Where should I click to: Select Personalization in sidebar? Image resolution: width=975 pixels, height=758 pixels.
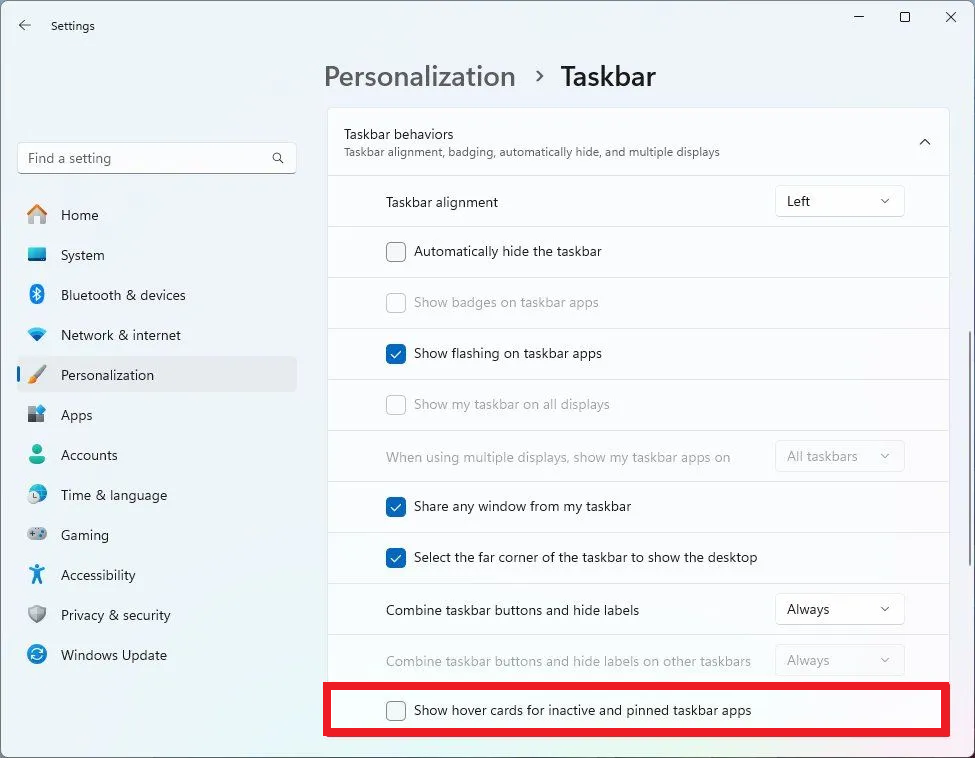157,375
